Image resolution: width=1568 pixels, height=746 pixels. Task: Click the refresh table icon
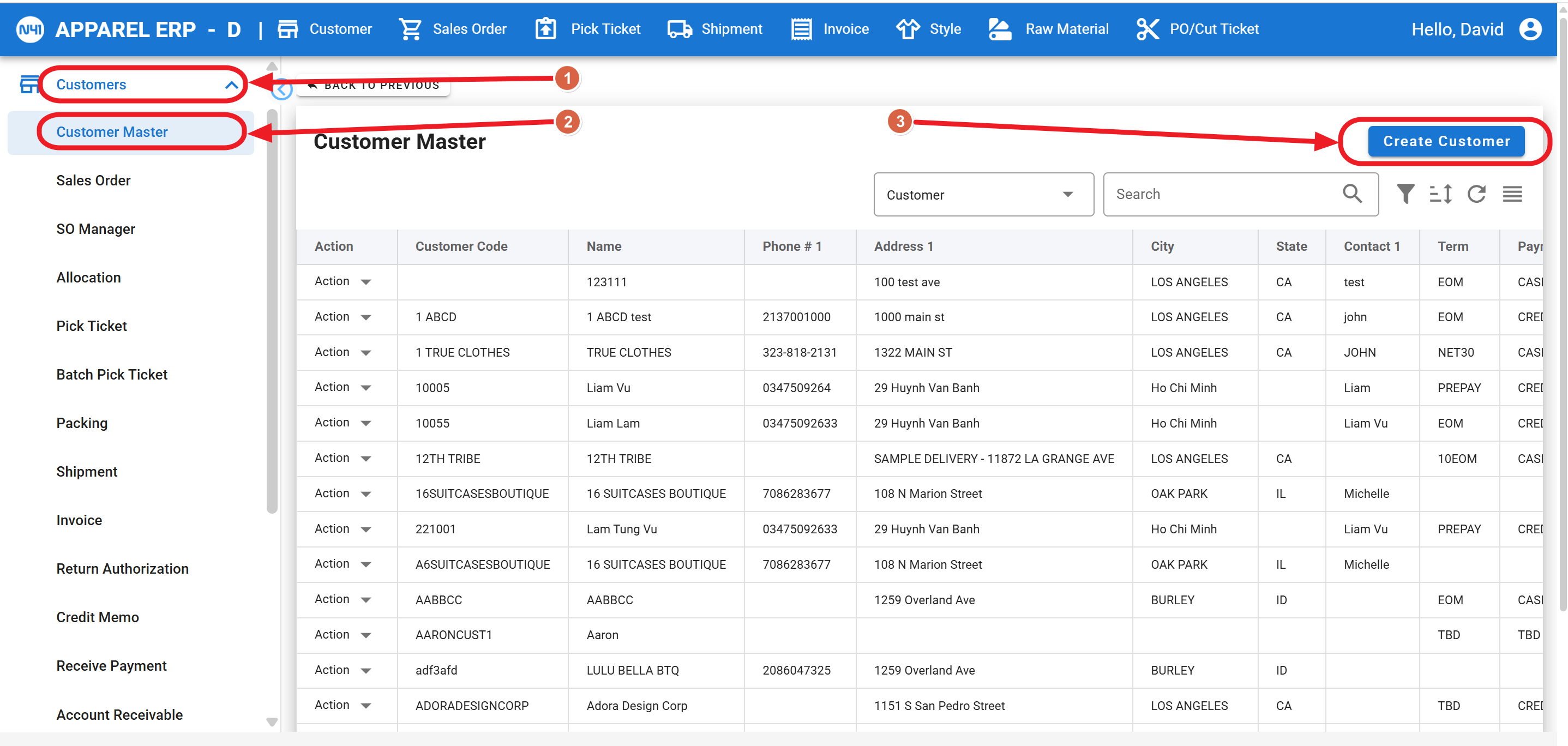pos(1476,194)
